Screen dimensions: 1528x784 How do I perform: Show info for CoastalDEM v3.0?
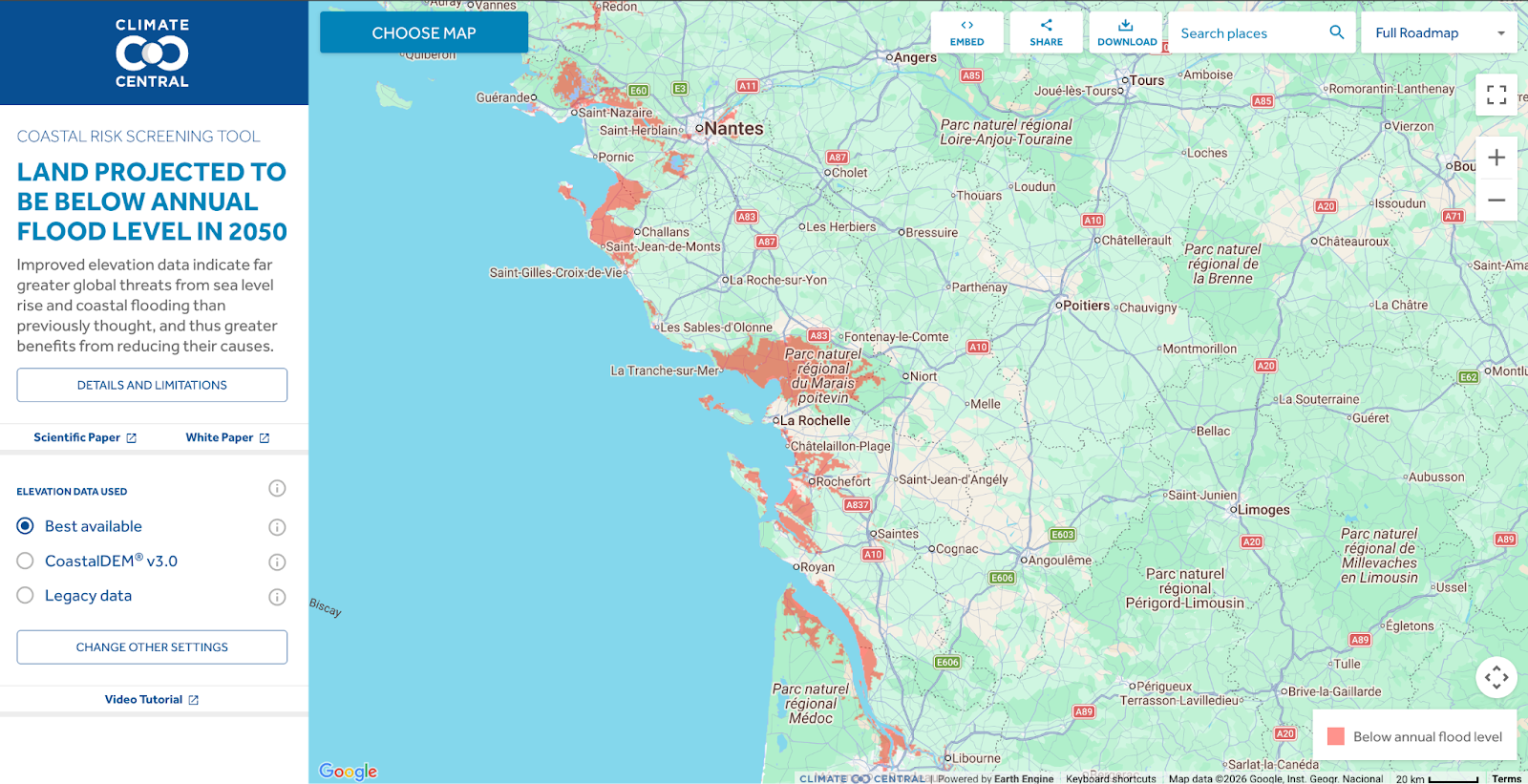(277, 562)
